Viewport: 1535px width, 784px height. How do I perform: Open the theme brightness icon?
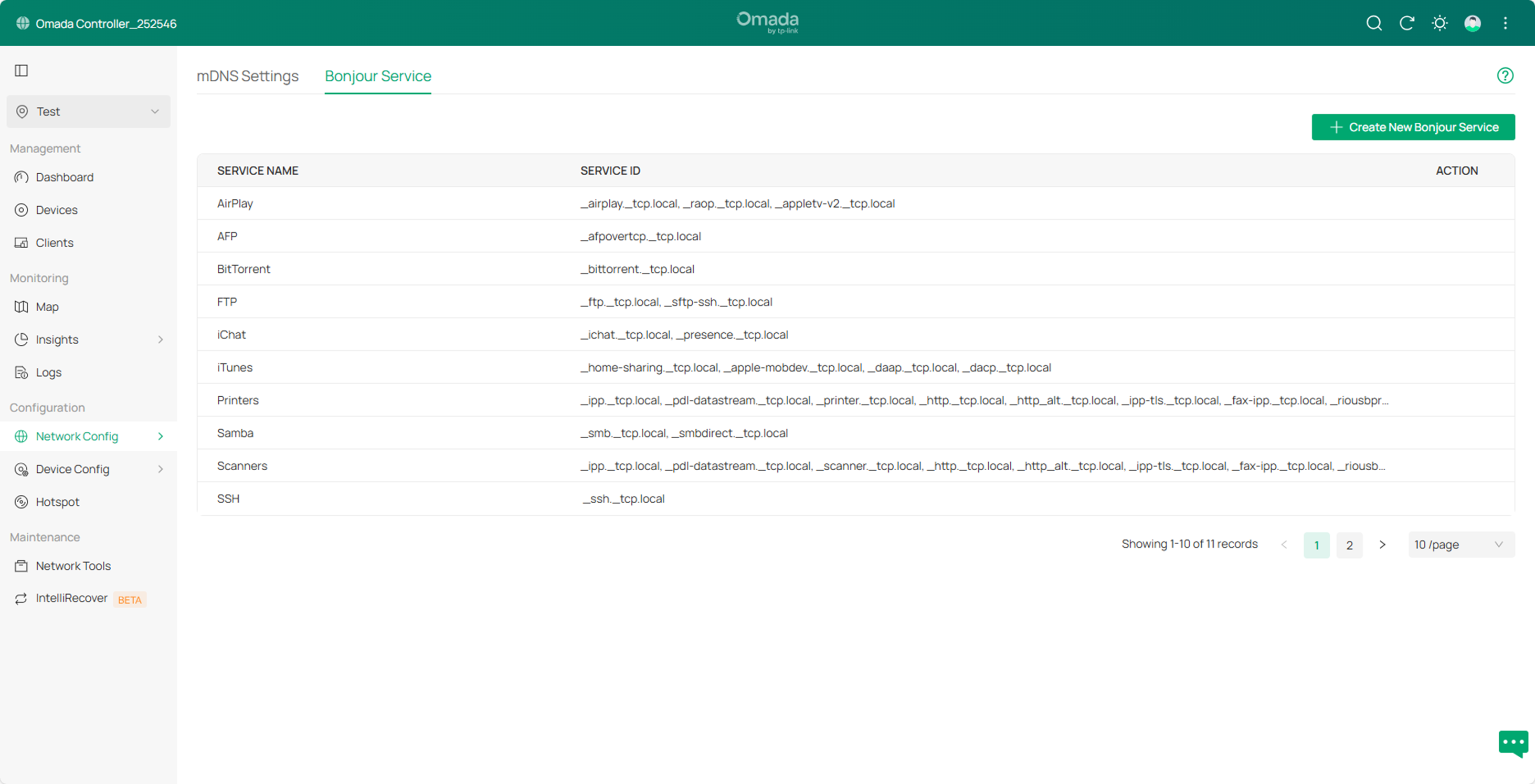pyautogui.click(x=1439, y=23)
